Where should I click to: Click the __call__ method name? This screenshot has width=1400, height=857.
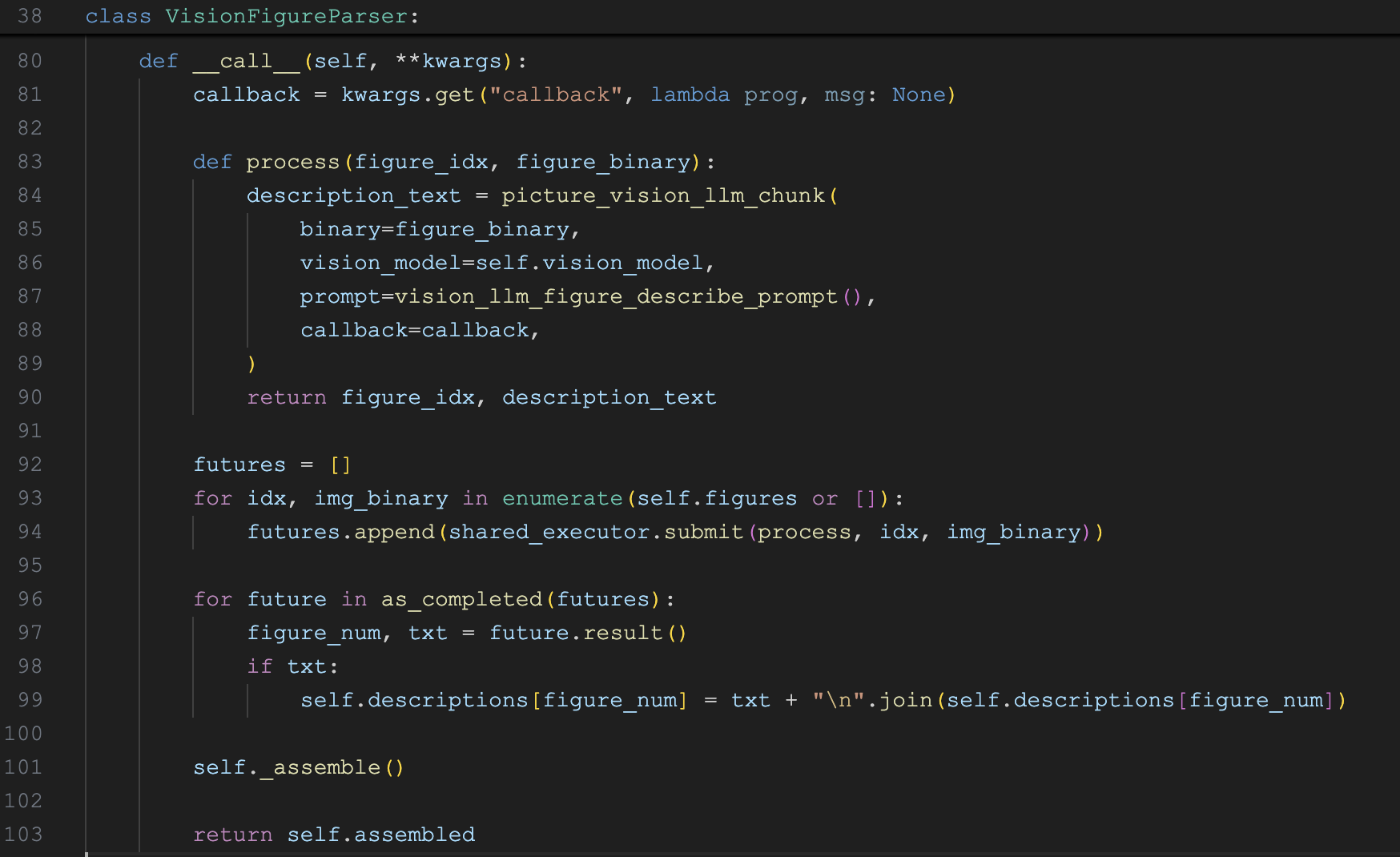(247, 61)
